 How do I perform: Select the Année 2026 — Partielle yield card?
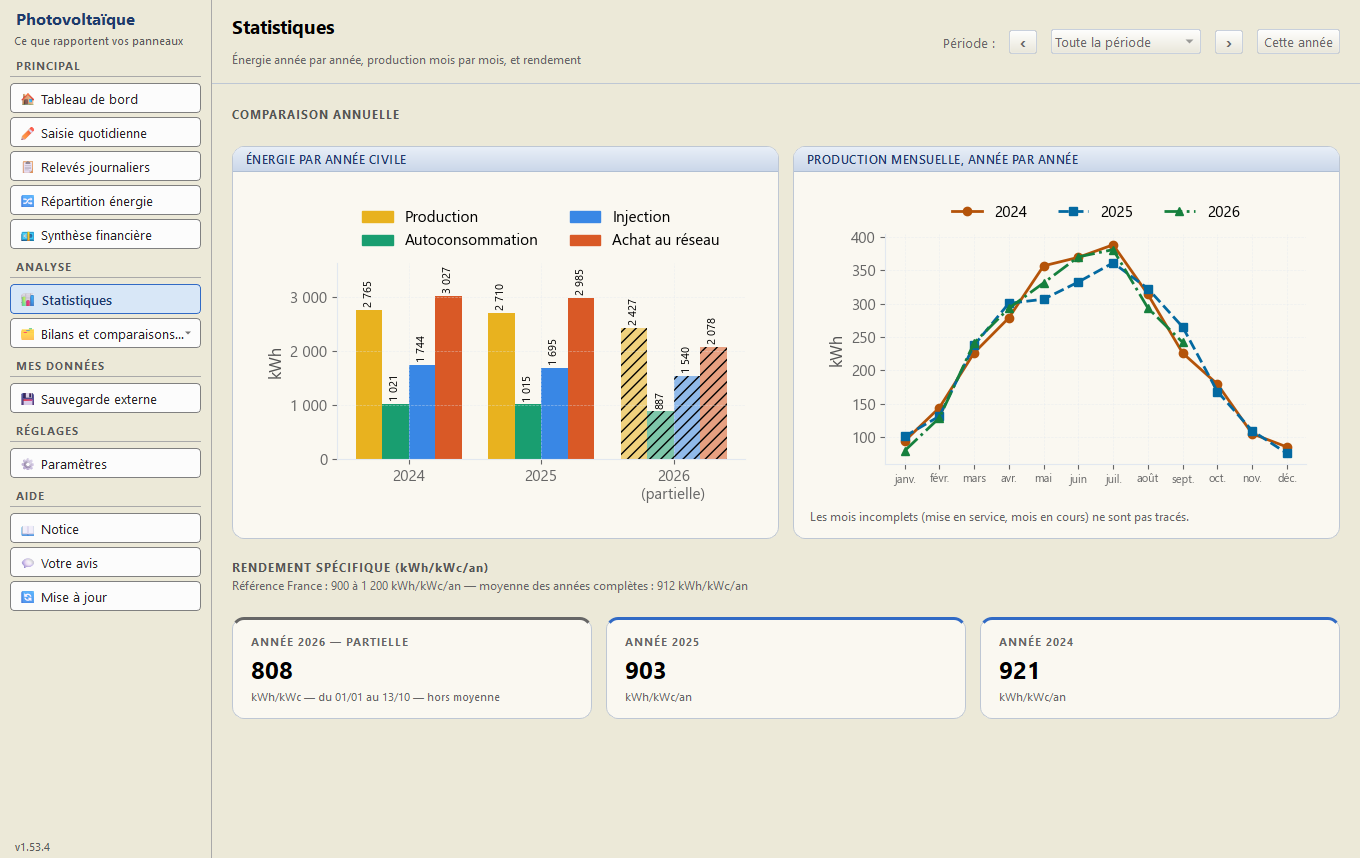[412, 668]
